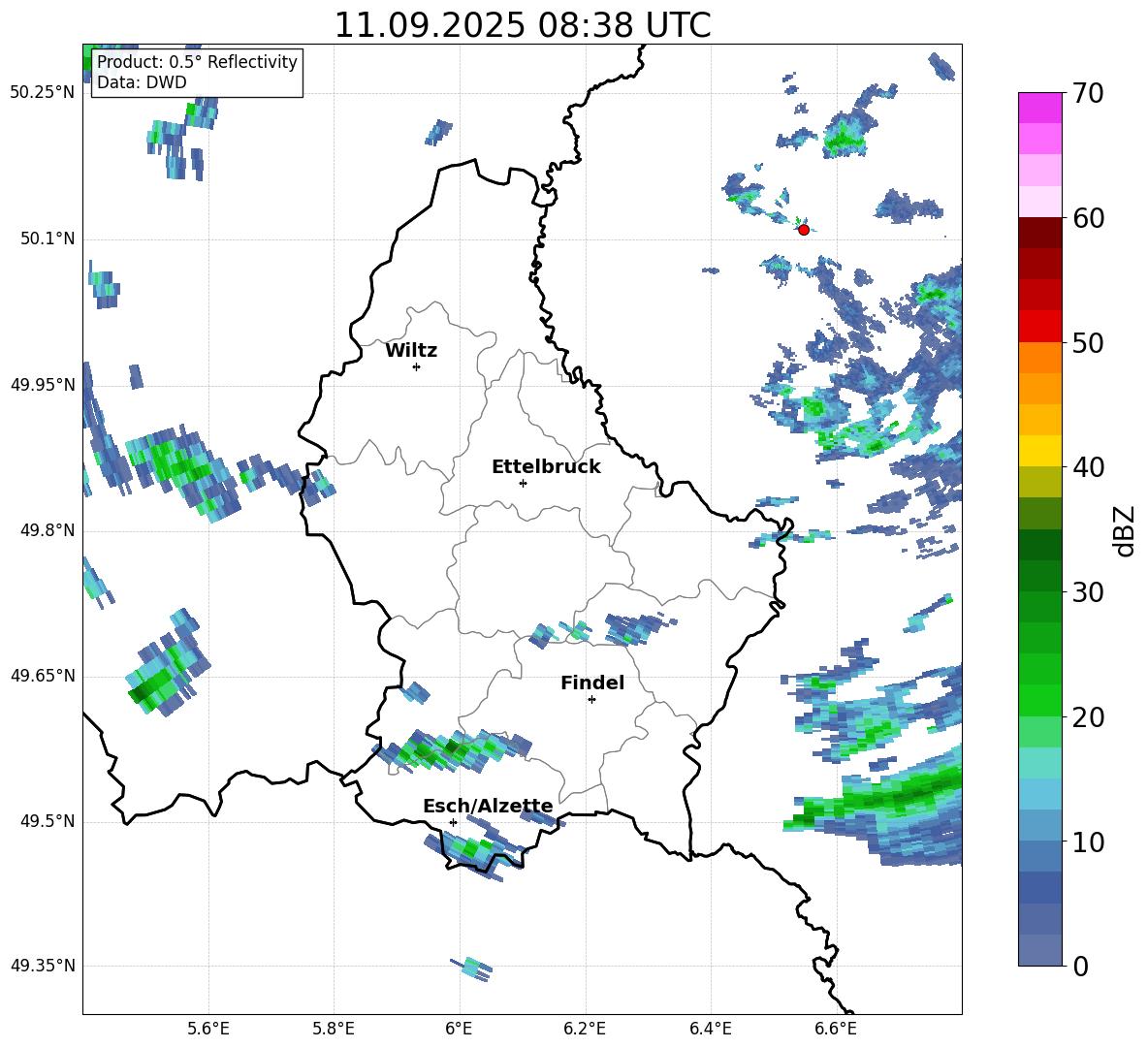
Task: Click the 0 colorbar tick label
Action: (1080, 966)
